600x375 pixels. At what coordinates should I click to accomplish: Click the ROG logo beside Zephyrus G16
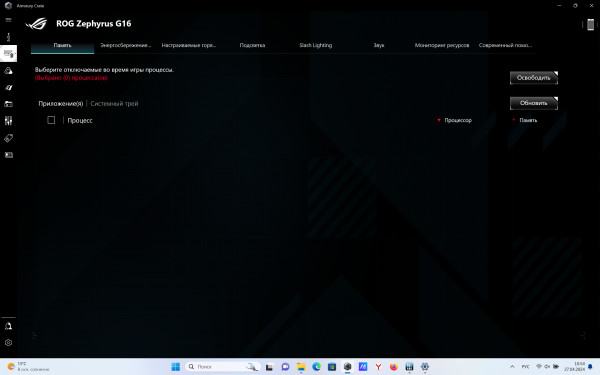(x=36, y=24)
